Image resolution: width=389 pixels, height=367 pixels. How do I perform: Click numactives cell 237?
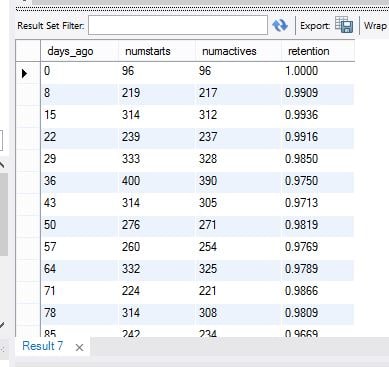tap(238, 137)
